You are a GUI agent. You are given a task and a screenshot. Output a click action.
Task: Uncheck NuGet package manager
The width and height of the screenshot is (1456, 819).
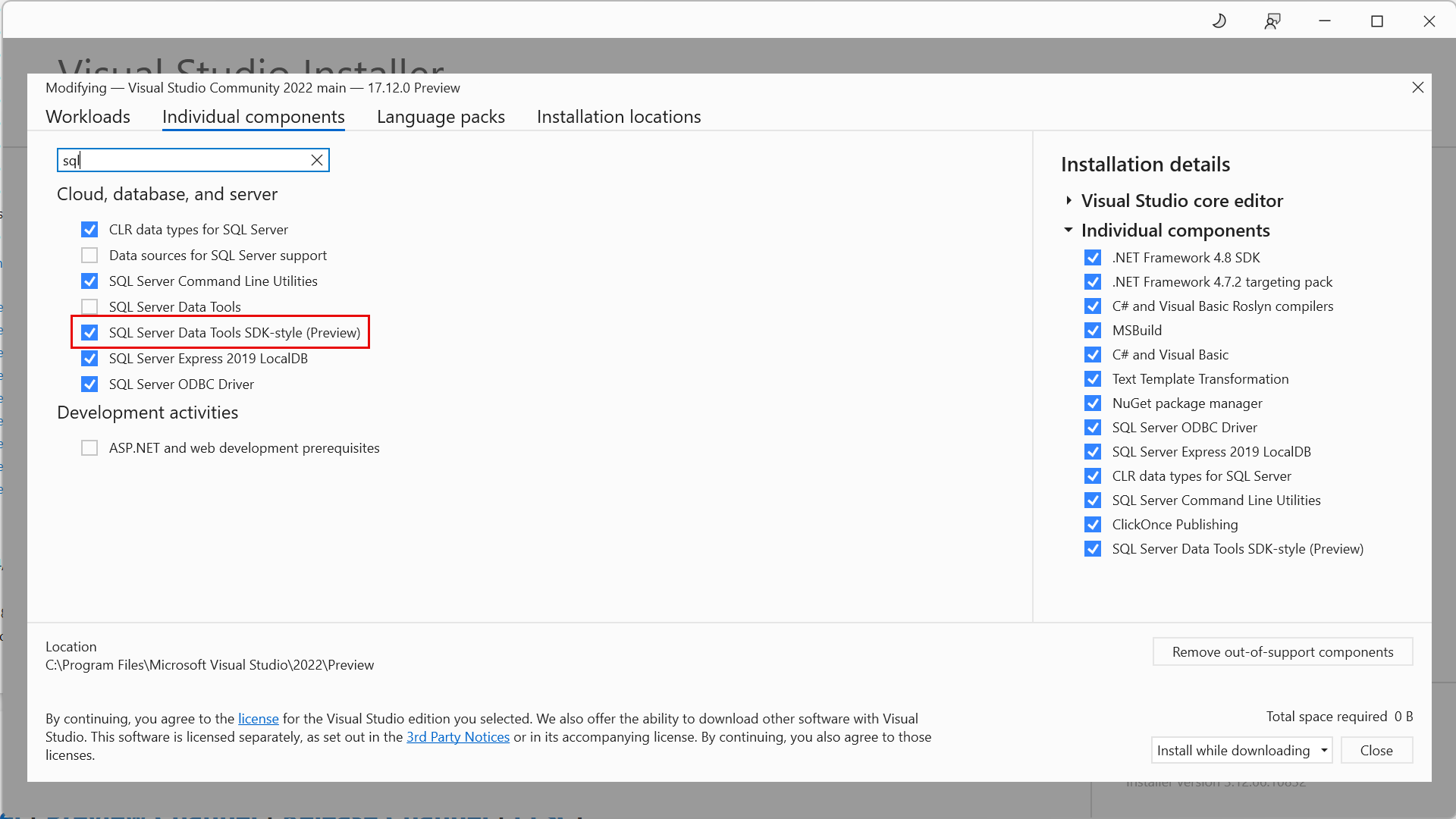coord(1093,403)
